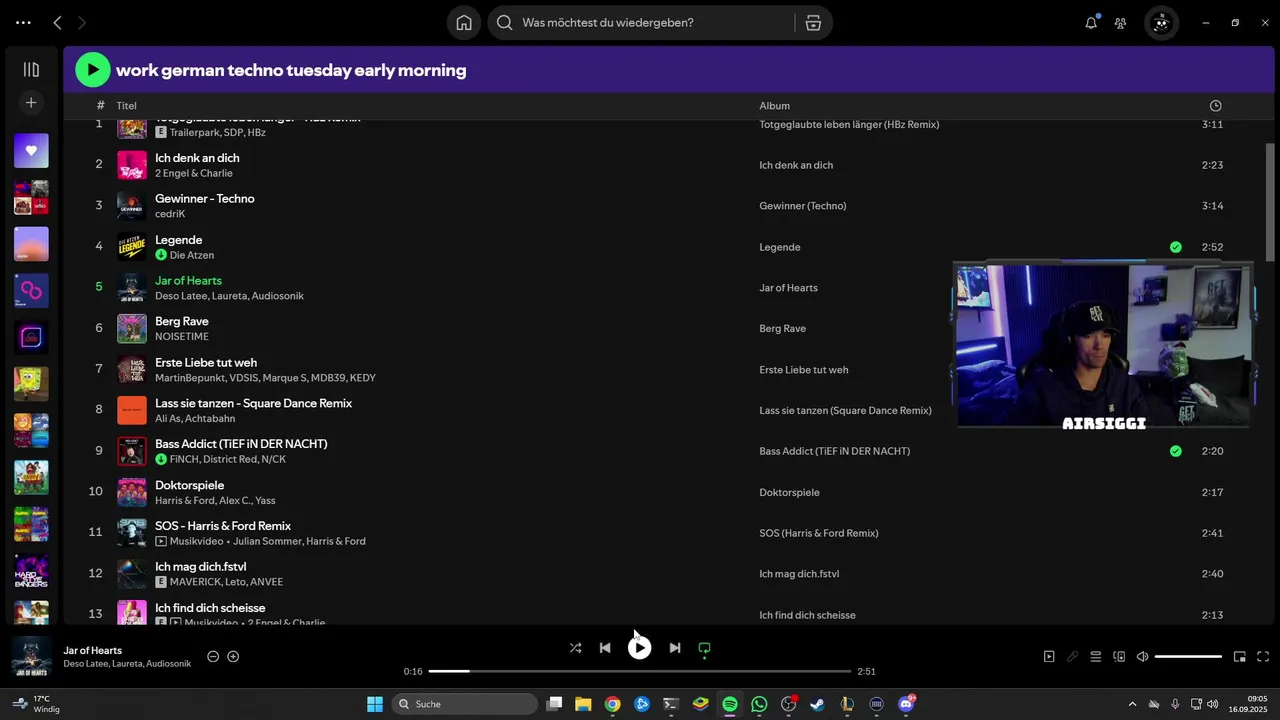
Task: Open artist 2 Engel & Charlie of track 2
Action: (194, 173)
